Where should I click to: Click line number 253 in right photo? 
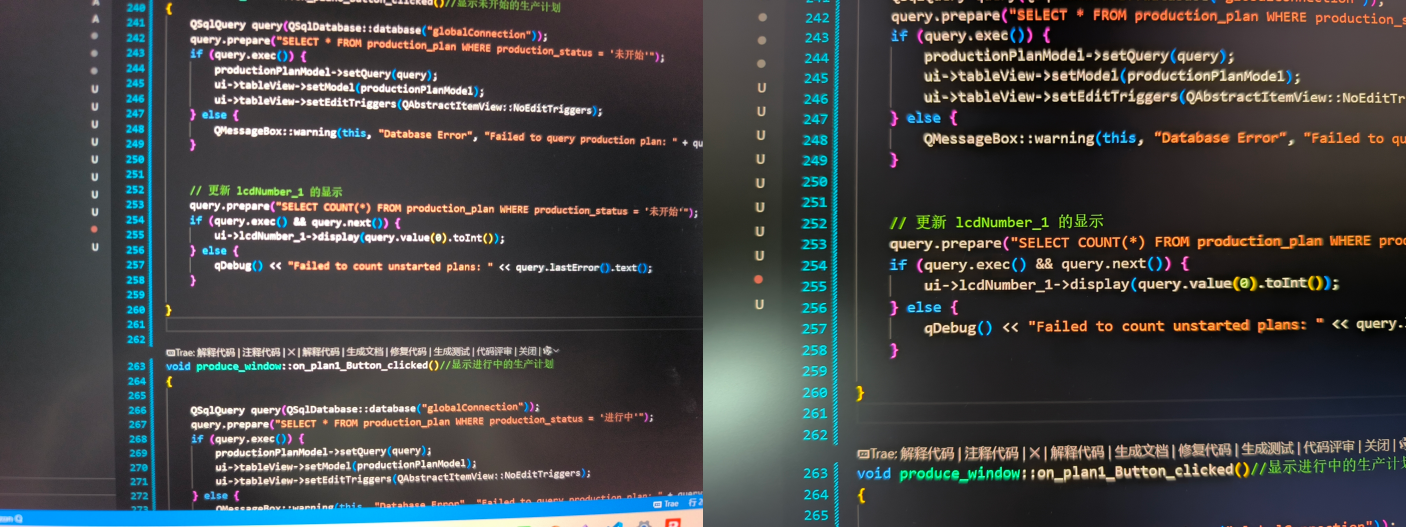(816, 244)
